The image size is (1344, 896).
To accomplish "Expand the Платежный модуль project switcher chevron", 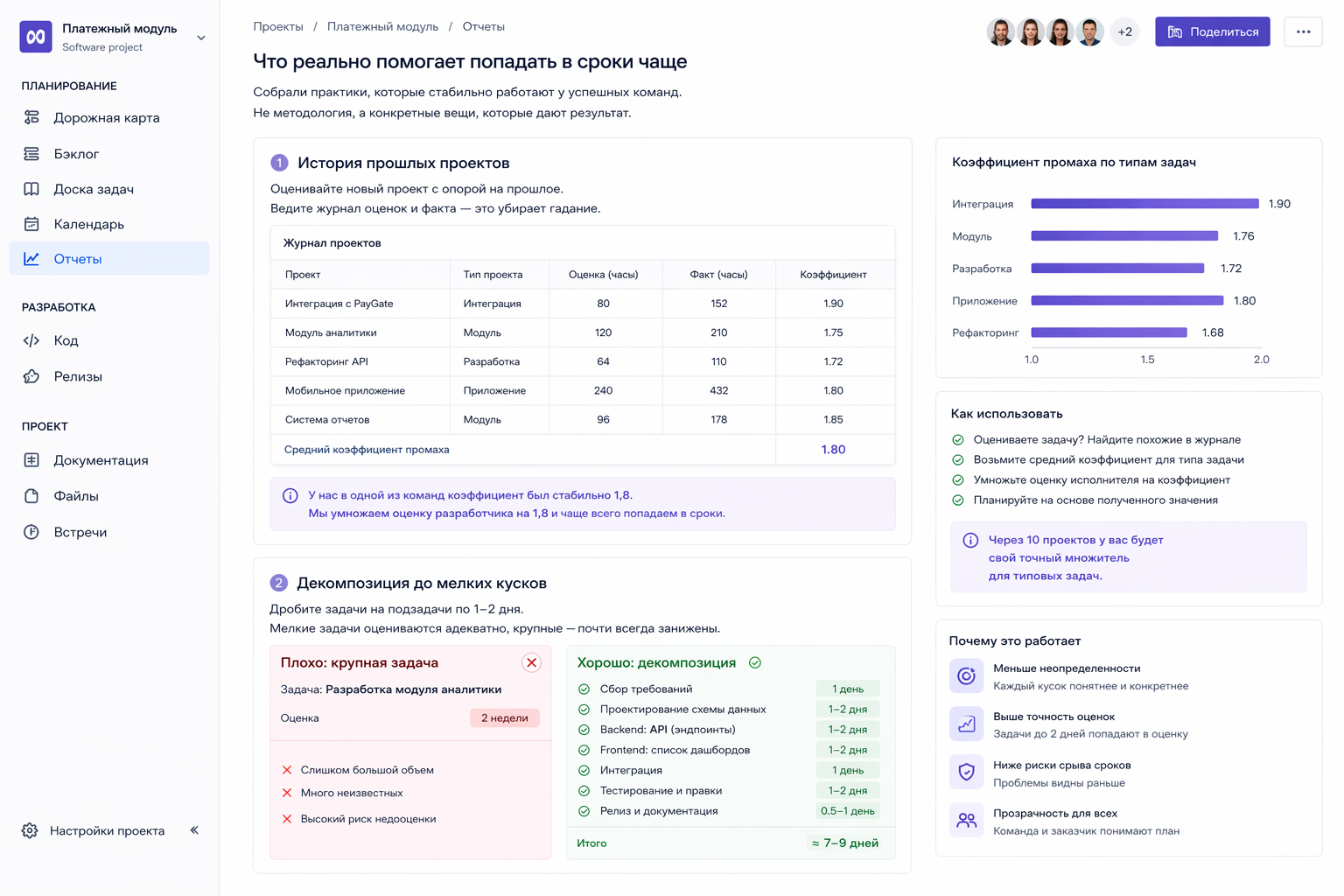I will pyautogui.click(x=201, y=38).
